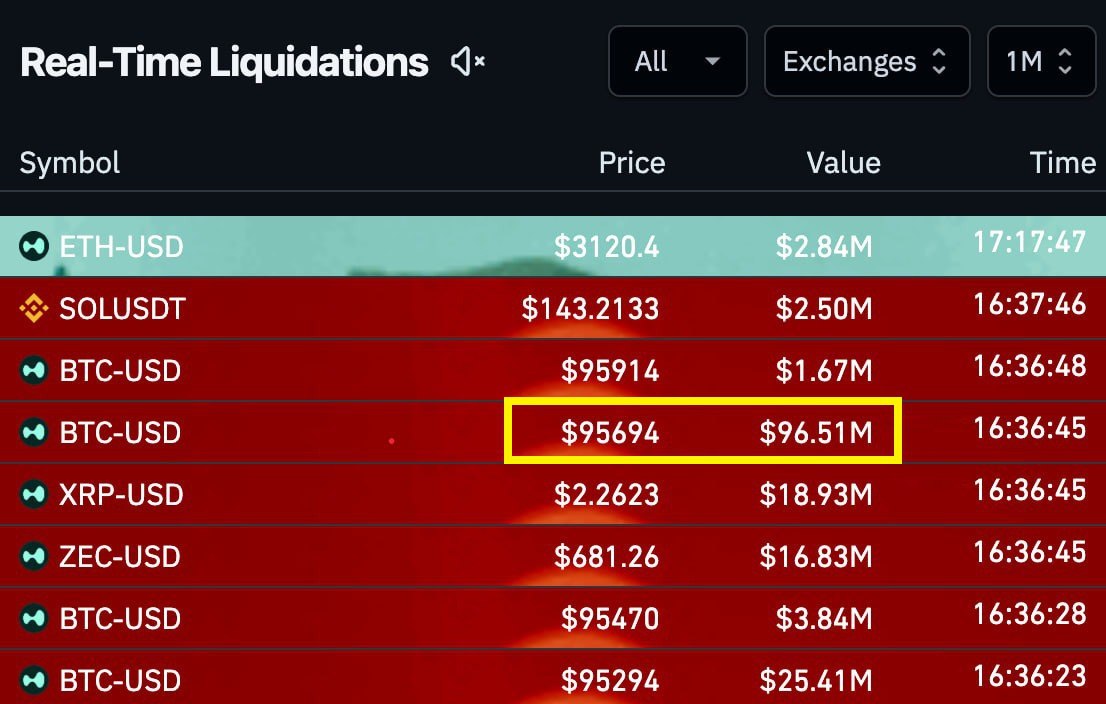Viewport: 1106px width, 704px height.
Task: Click the ZEC-USD exchange icon
Action: click(x=34, y=557)
